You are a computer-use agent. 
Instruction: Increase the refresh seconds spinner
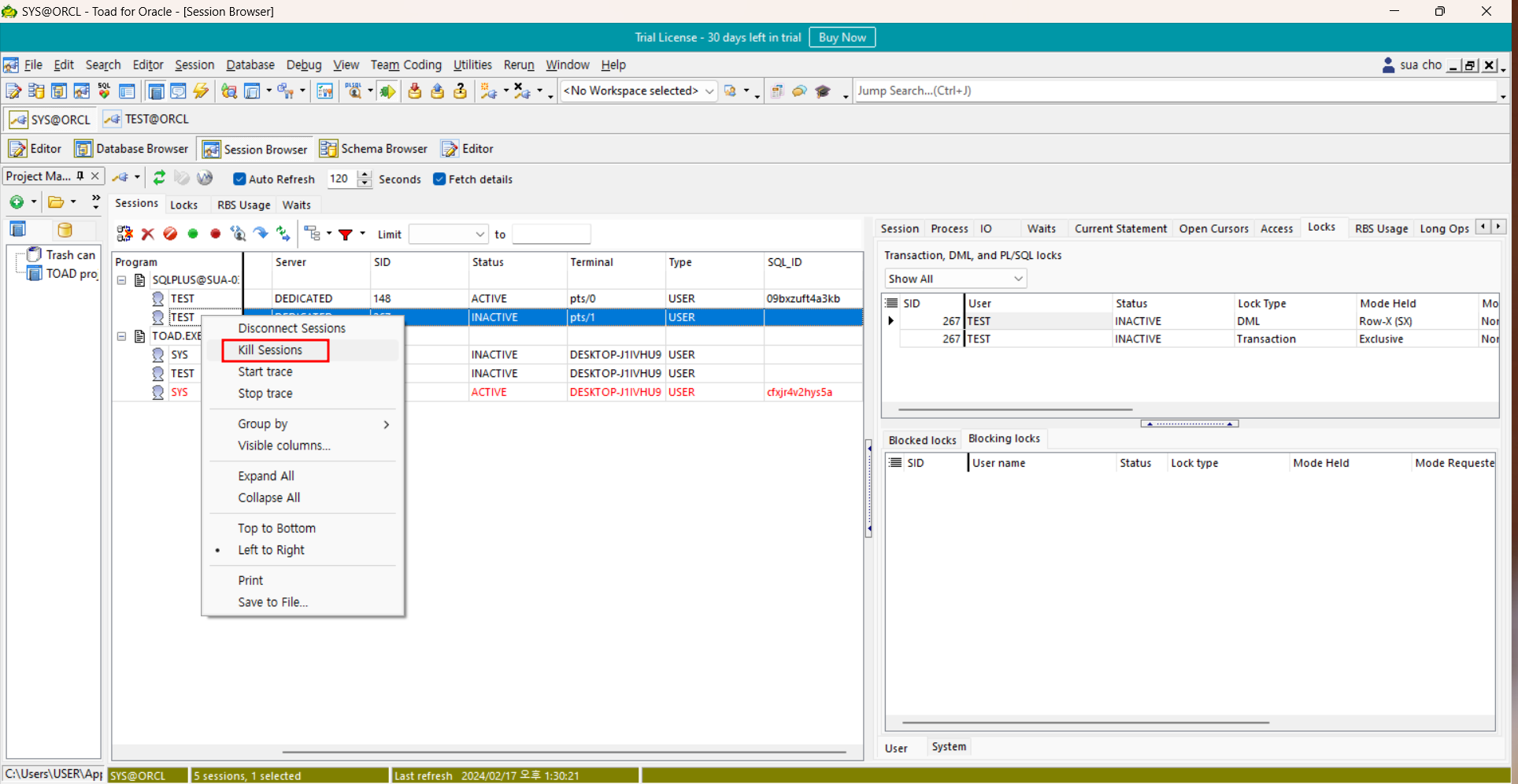pos(364,175)
